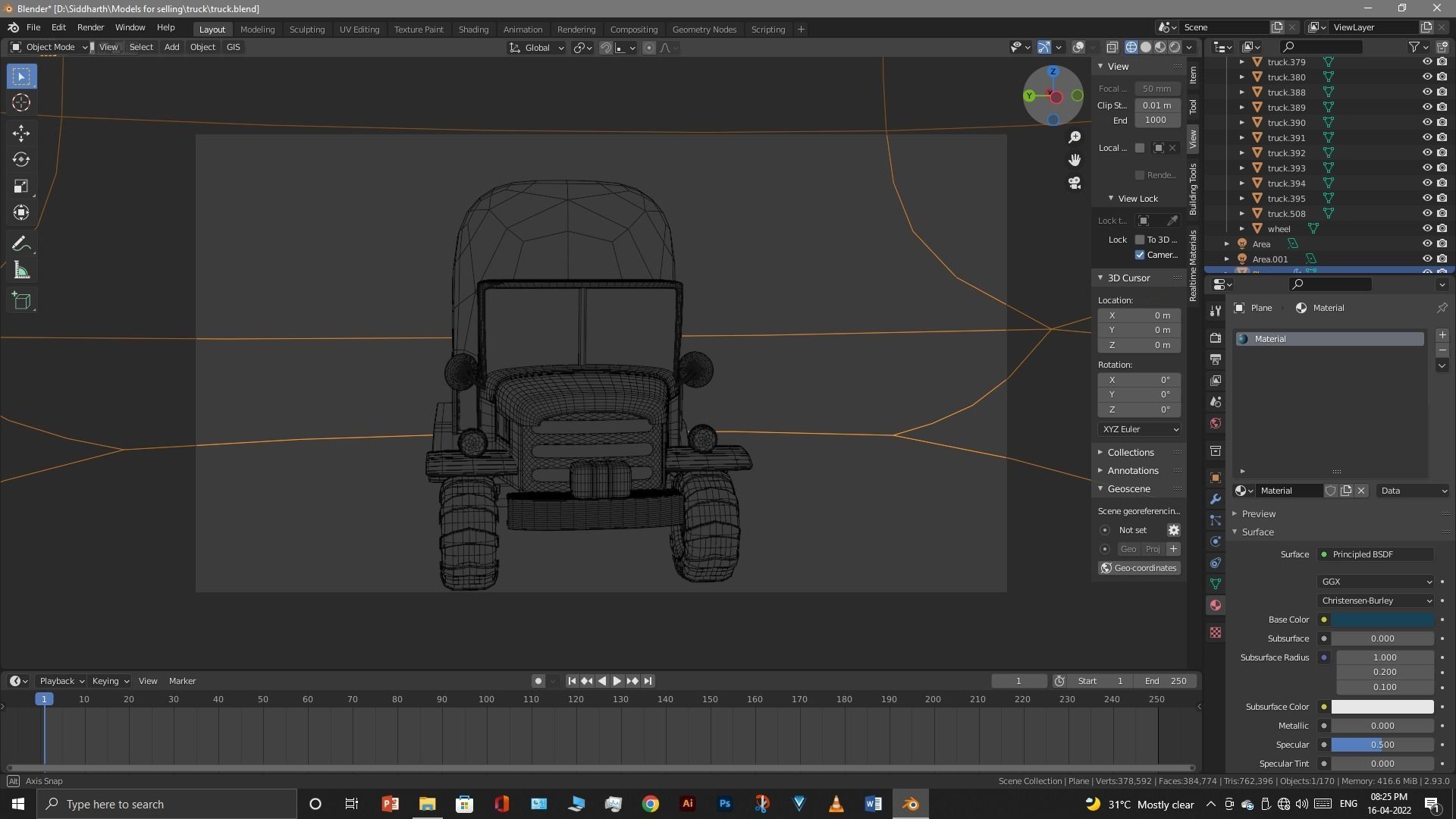Switch to solid viewport shading

(x=1146, y=47)
